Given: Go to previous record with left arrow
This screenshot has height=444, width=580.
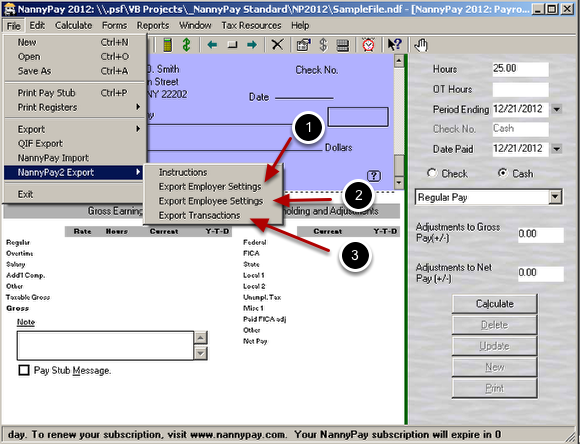Looking at the screenshot, I should [212, 45].
